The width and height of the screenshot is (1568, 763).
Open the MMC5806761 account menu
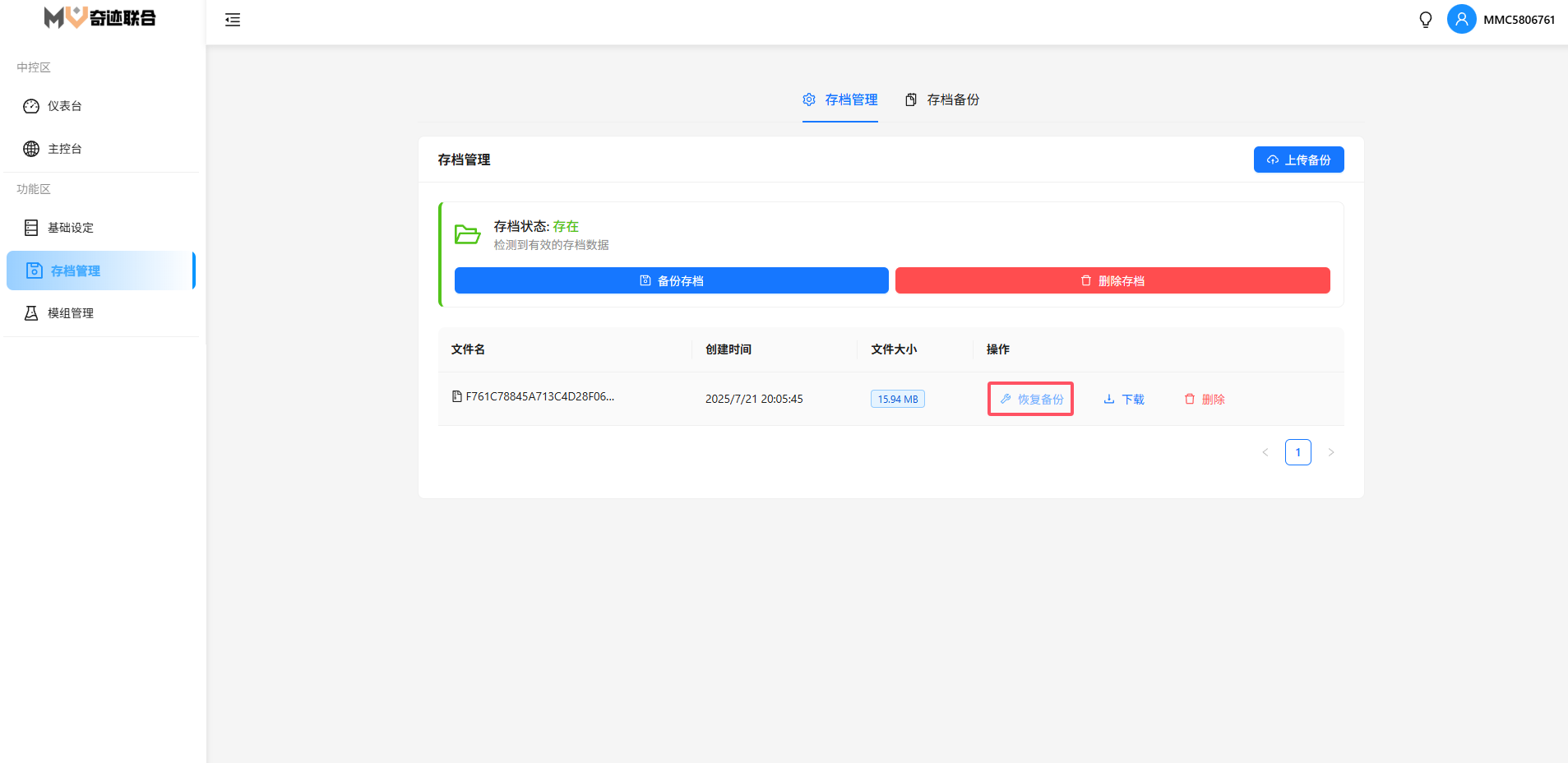pos(1519,20)
